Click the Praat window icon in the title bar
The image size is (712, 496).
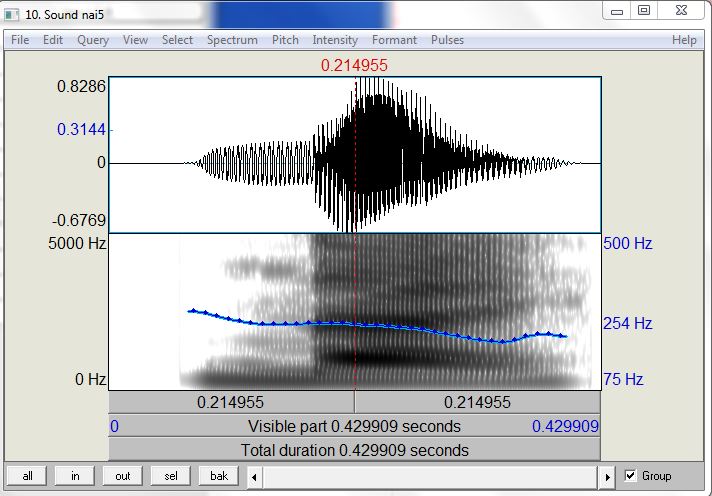[12, 15]
